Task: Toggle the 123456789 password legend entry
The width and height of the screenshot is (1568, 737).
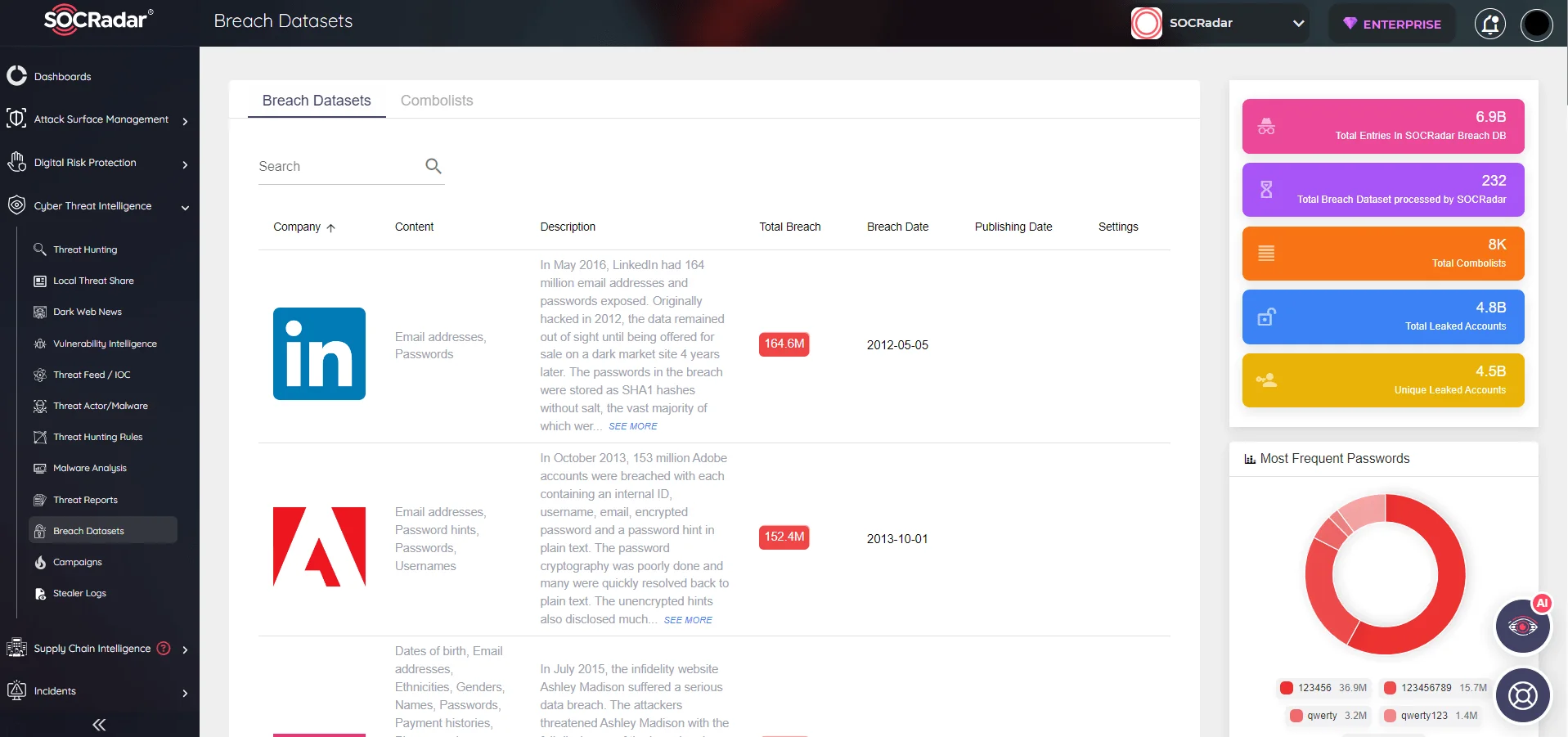Action: click(x=1435, y=688)
